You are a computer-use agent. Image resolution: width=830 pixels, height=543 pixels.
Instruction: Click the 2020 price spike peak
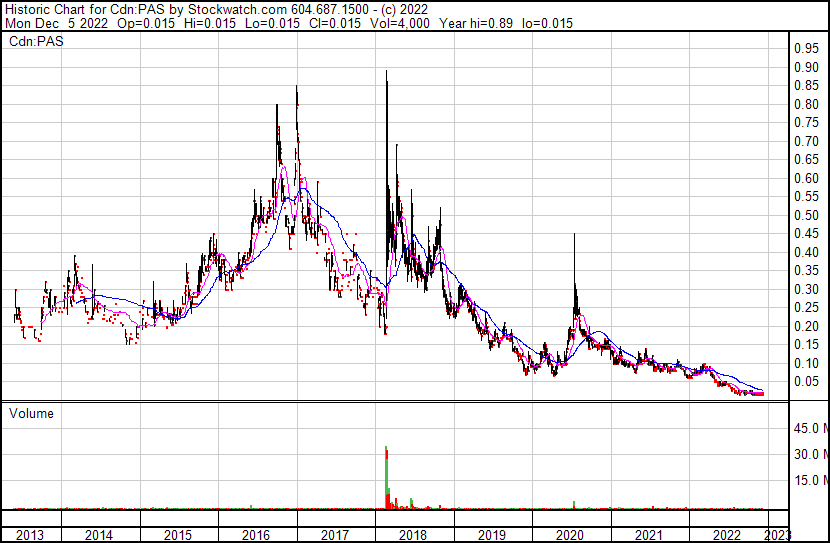pyautogui.click(x=573, y=236)
